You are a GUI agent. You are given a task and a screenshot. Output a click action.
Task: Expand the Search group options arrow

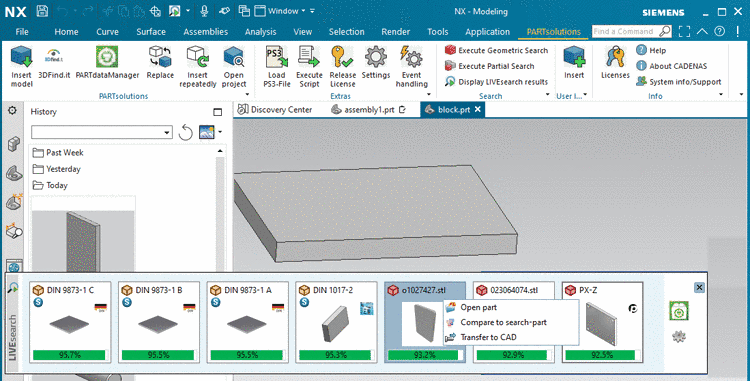(x=548, y=95)
